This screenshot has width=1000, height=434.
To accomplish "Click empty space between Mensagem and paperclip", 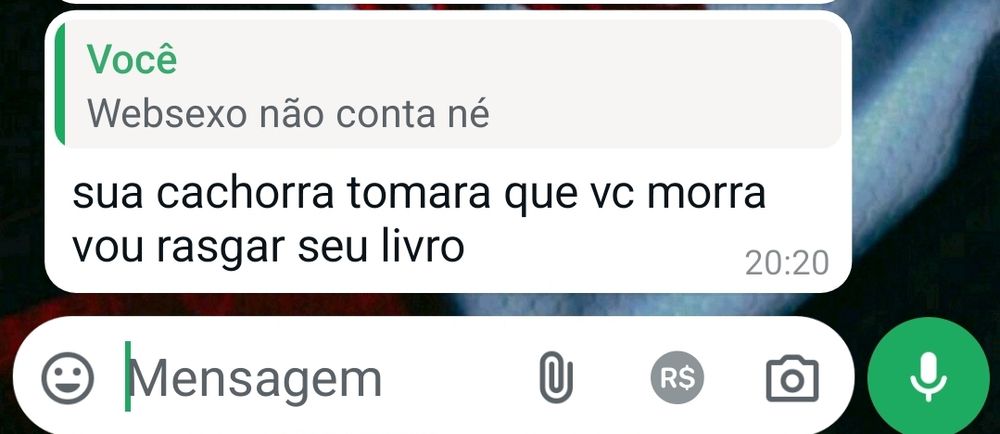I will click(459, 379).
